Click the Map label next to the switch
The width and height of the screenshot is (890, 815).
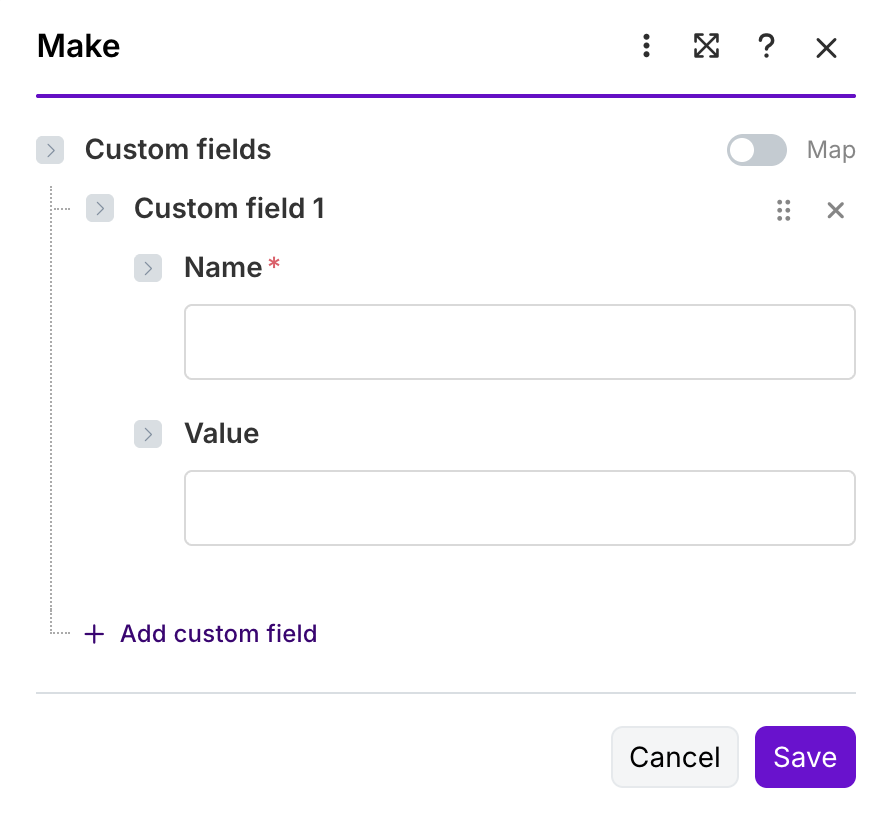click(x=830, y=150)
